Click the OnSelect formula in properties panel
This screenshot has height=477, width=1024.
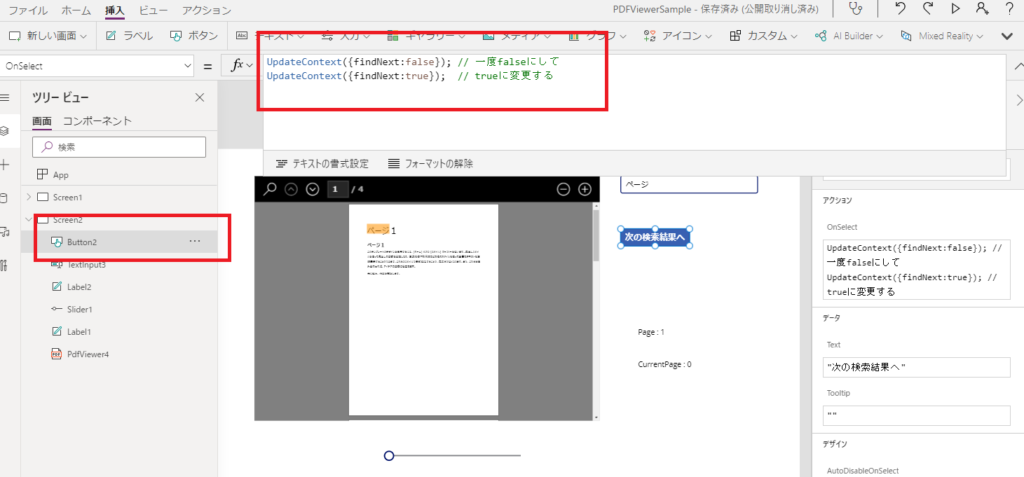tap(917, 269)
